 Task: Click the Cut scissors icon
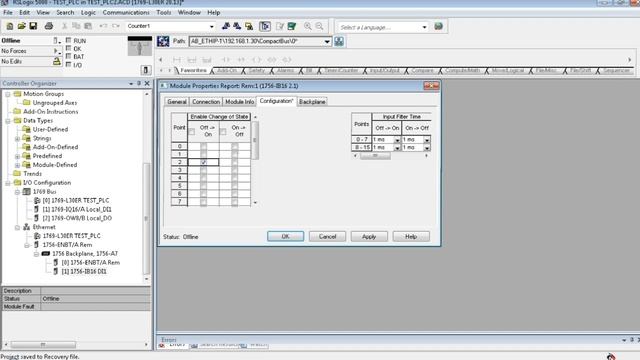[64, 26]
